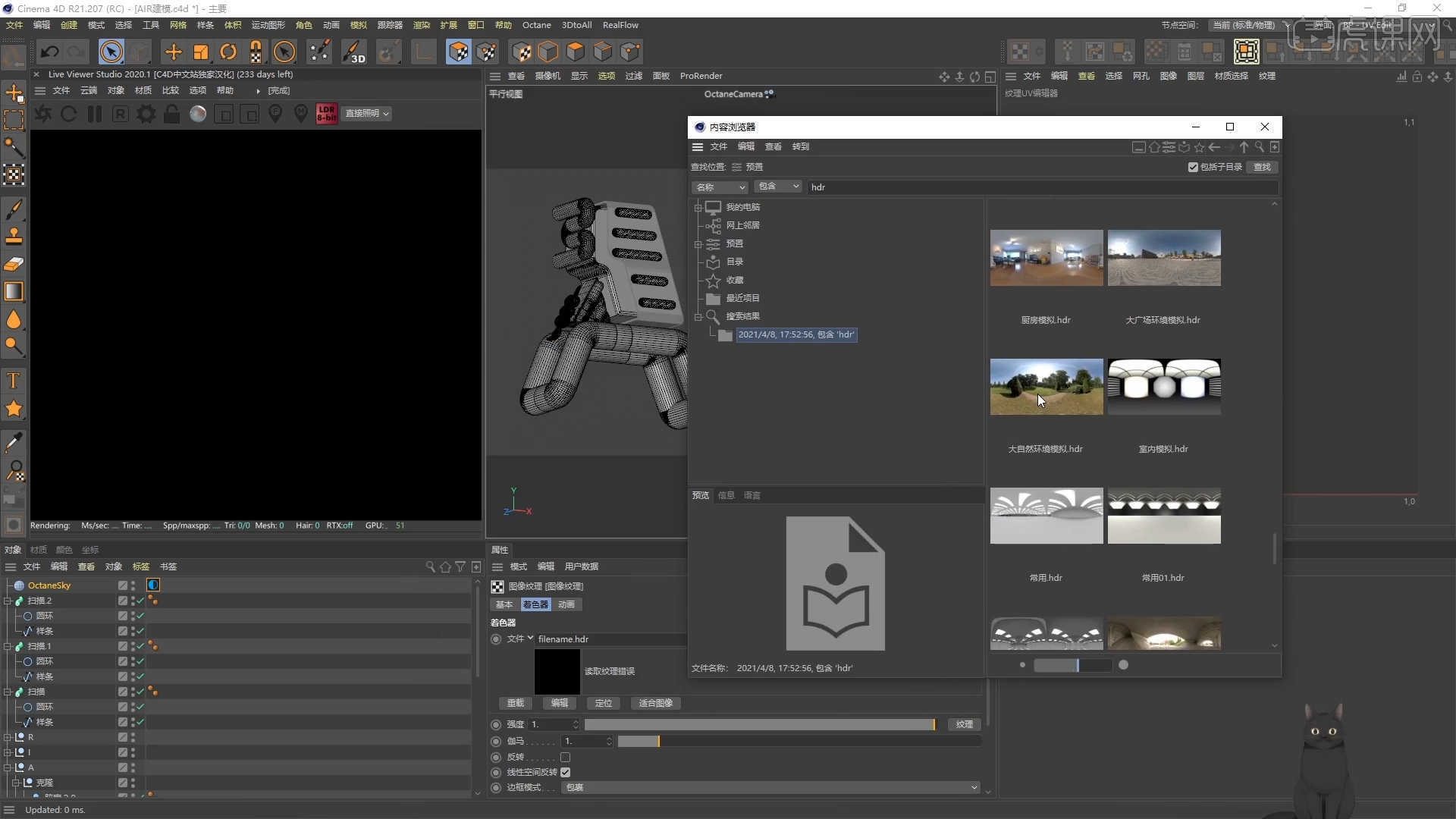Select the cube primitive tool
This screenshot has height=819, width=1456.
coord(548,52)
